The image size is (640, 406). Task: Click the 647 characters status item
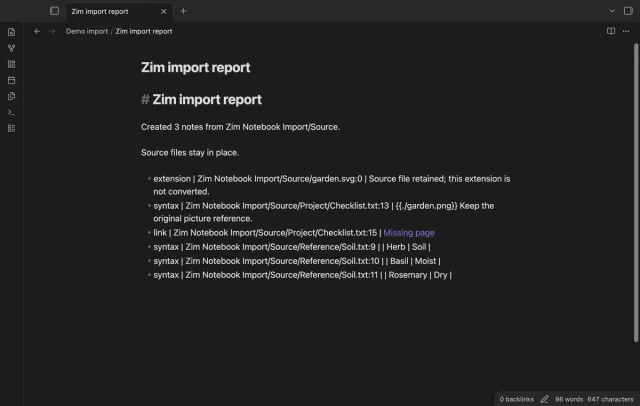(610, 399)
